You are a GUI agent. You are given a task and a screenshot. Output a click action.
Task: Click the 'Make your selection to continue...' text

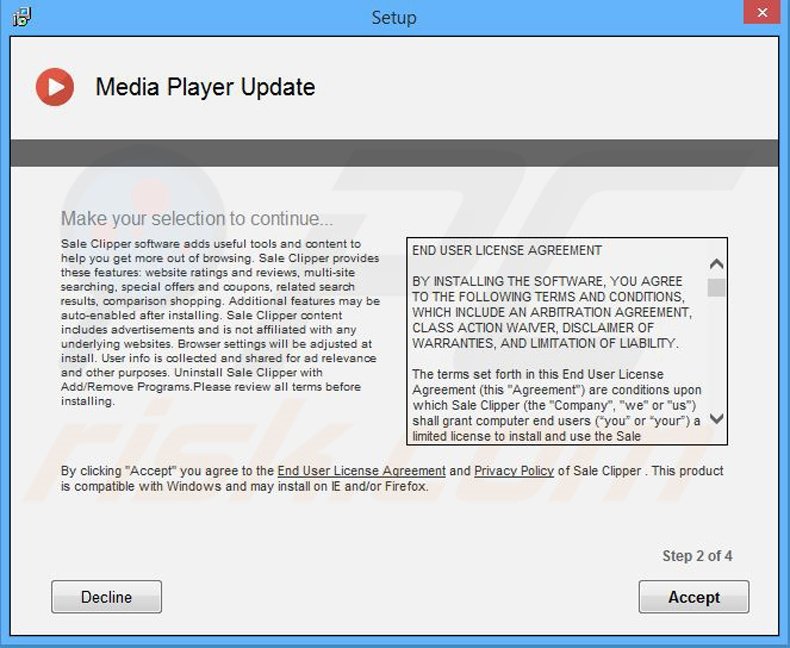point(197,219)
